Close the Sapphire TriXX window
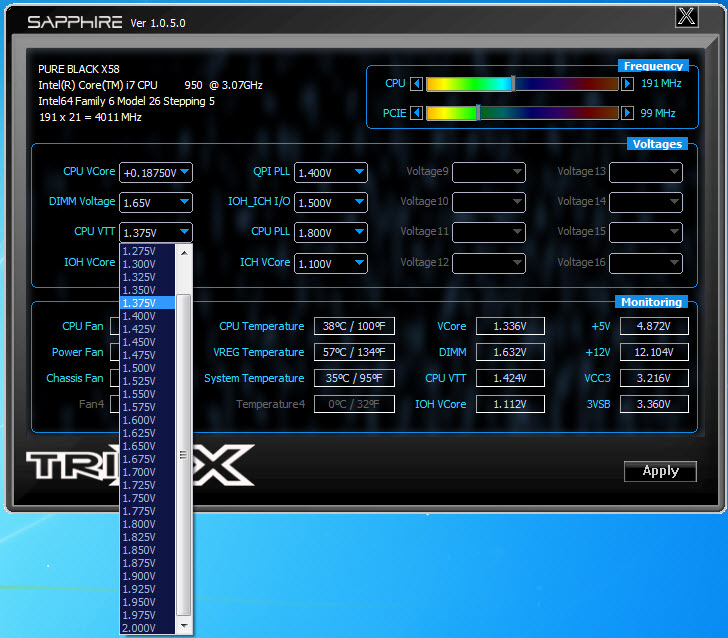The width and height of the screenshot is (728, 638). tap(686, 17)
